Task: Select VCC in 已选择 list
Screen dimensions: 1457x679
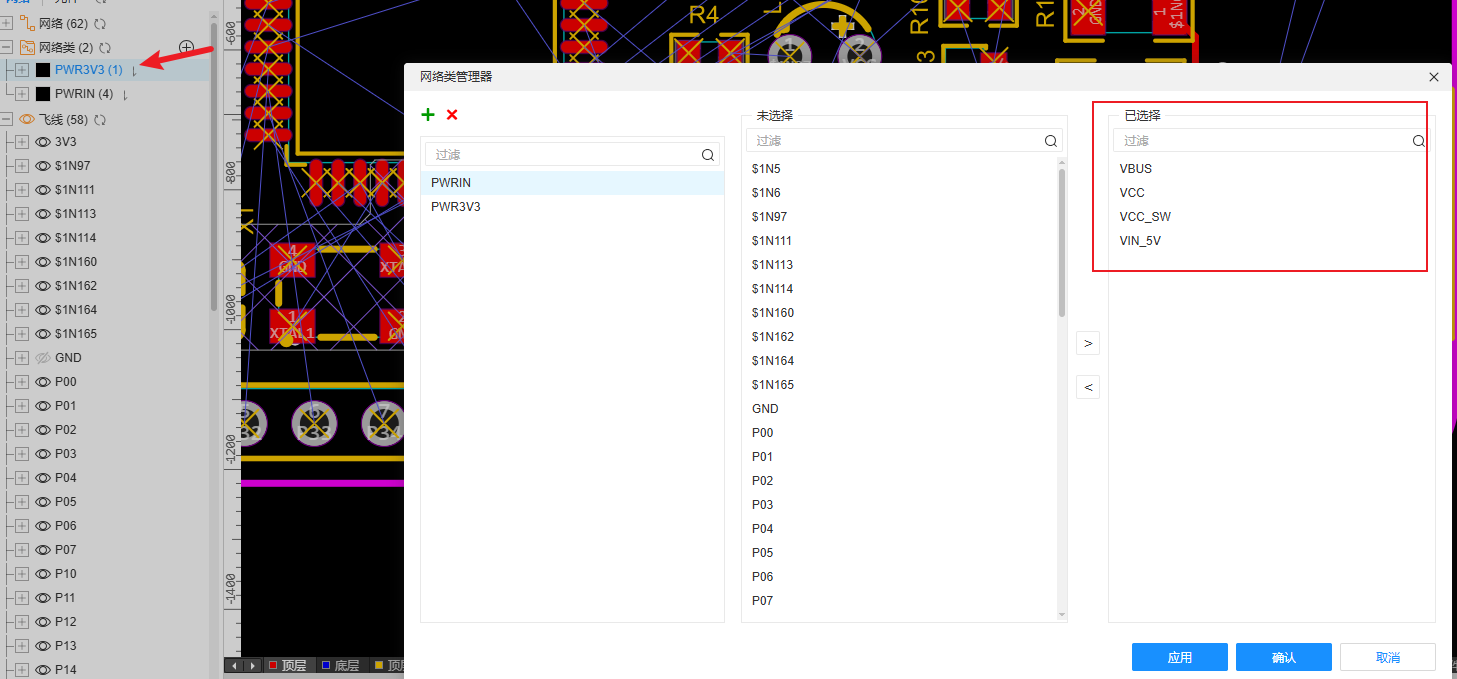Action: pos(1132,193)
